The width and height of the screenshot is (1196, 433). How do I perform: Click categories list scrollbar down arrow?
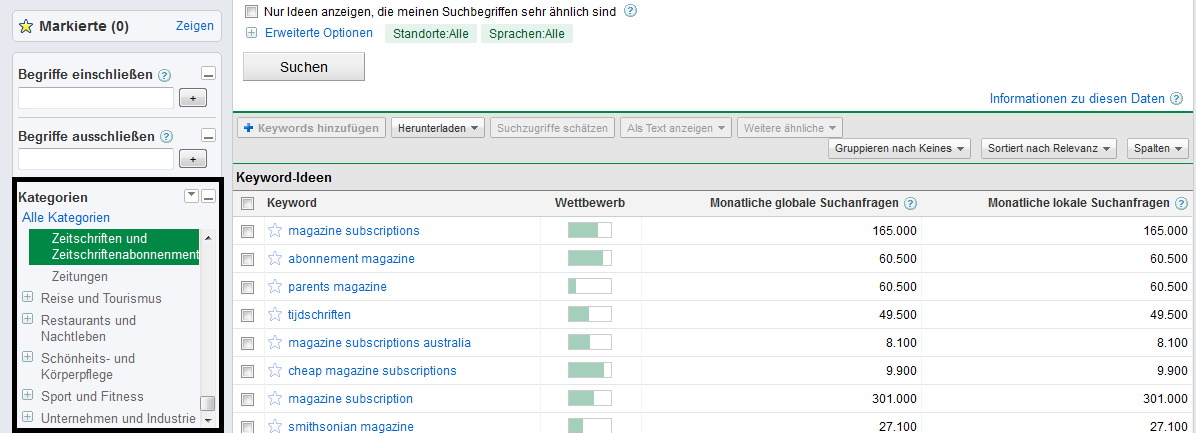[207, 420]
